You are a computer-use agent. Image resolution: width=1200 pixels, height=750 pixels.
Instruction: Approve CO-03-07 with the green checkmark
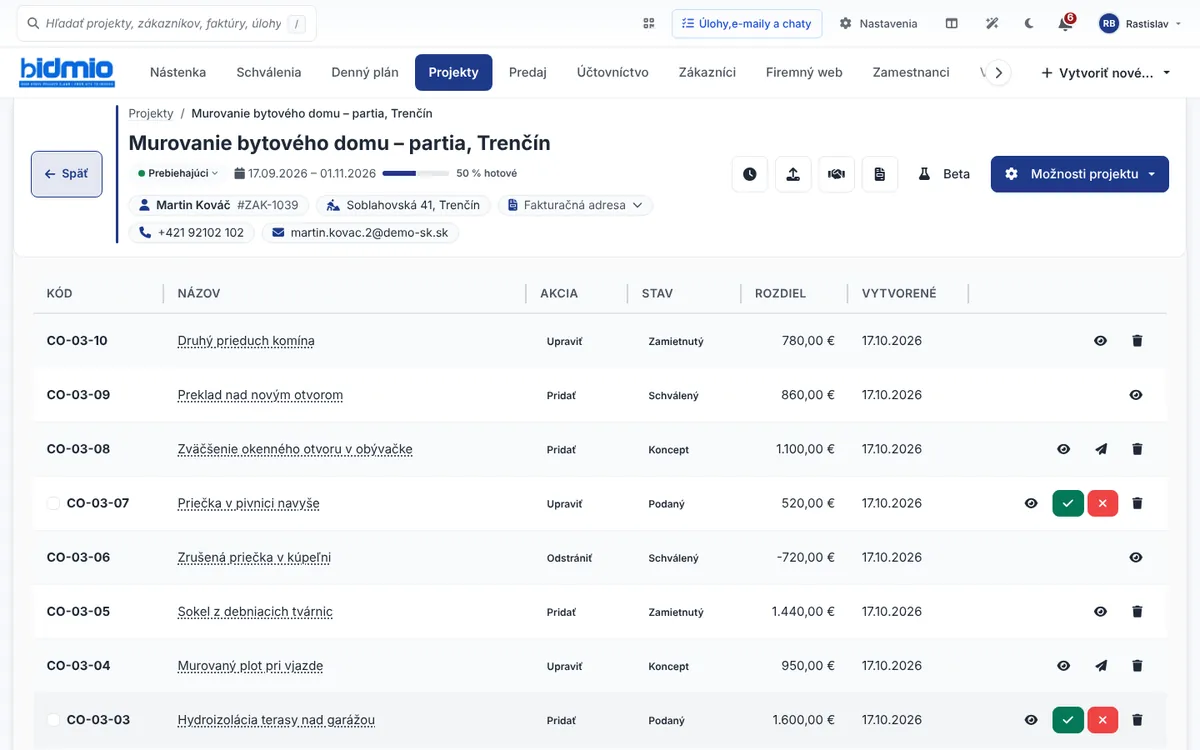1068,503
